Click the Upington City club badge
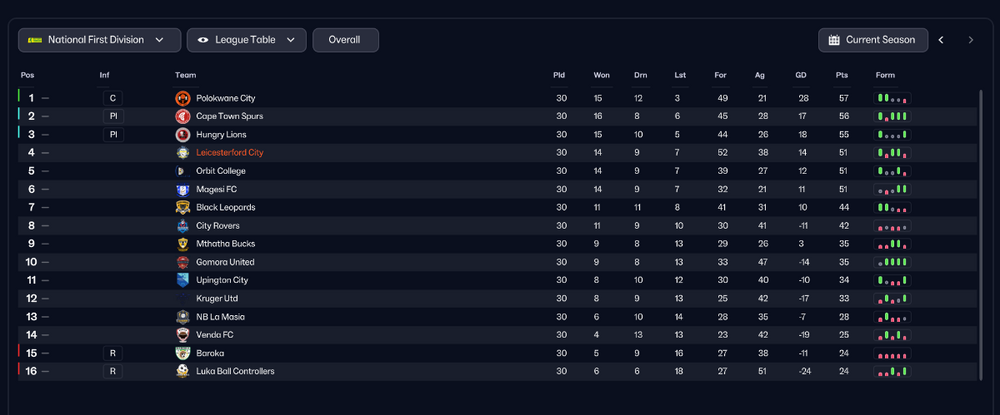Viewport: 1000px width, 415px height. coord(182,280)
